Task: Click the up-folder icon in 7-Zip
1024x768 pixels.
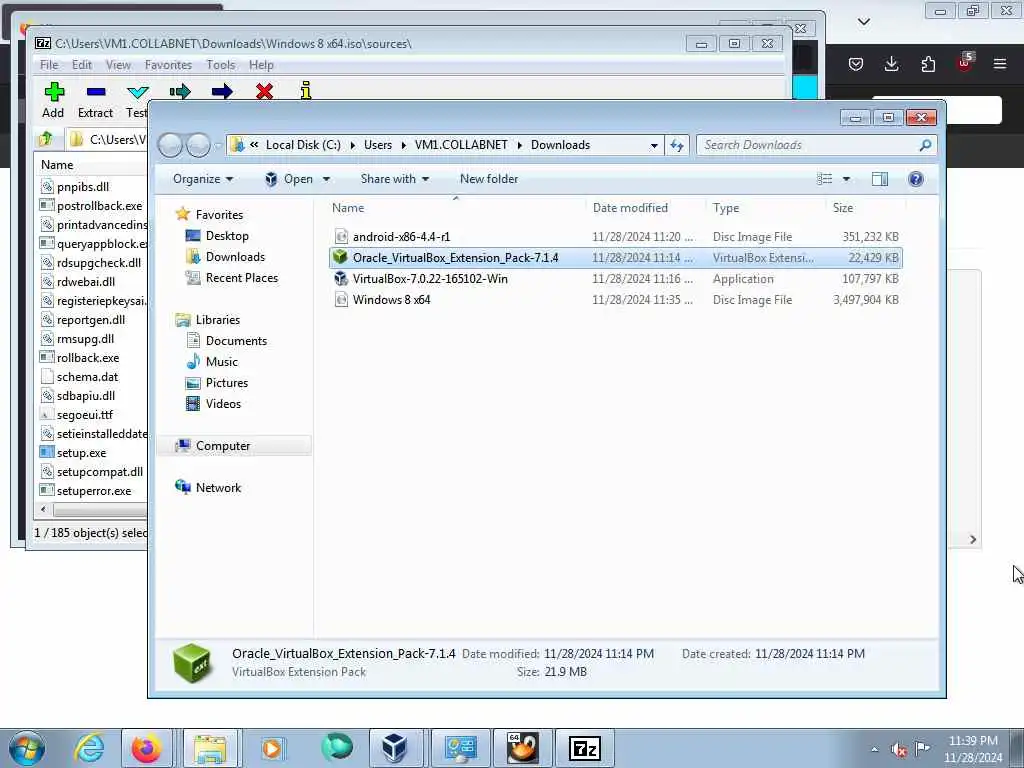Action: pyautogui.click(x=46, y=138)
